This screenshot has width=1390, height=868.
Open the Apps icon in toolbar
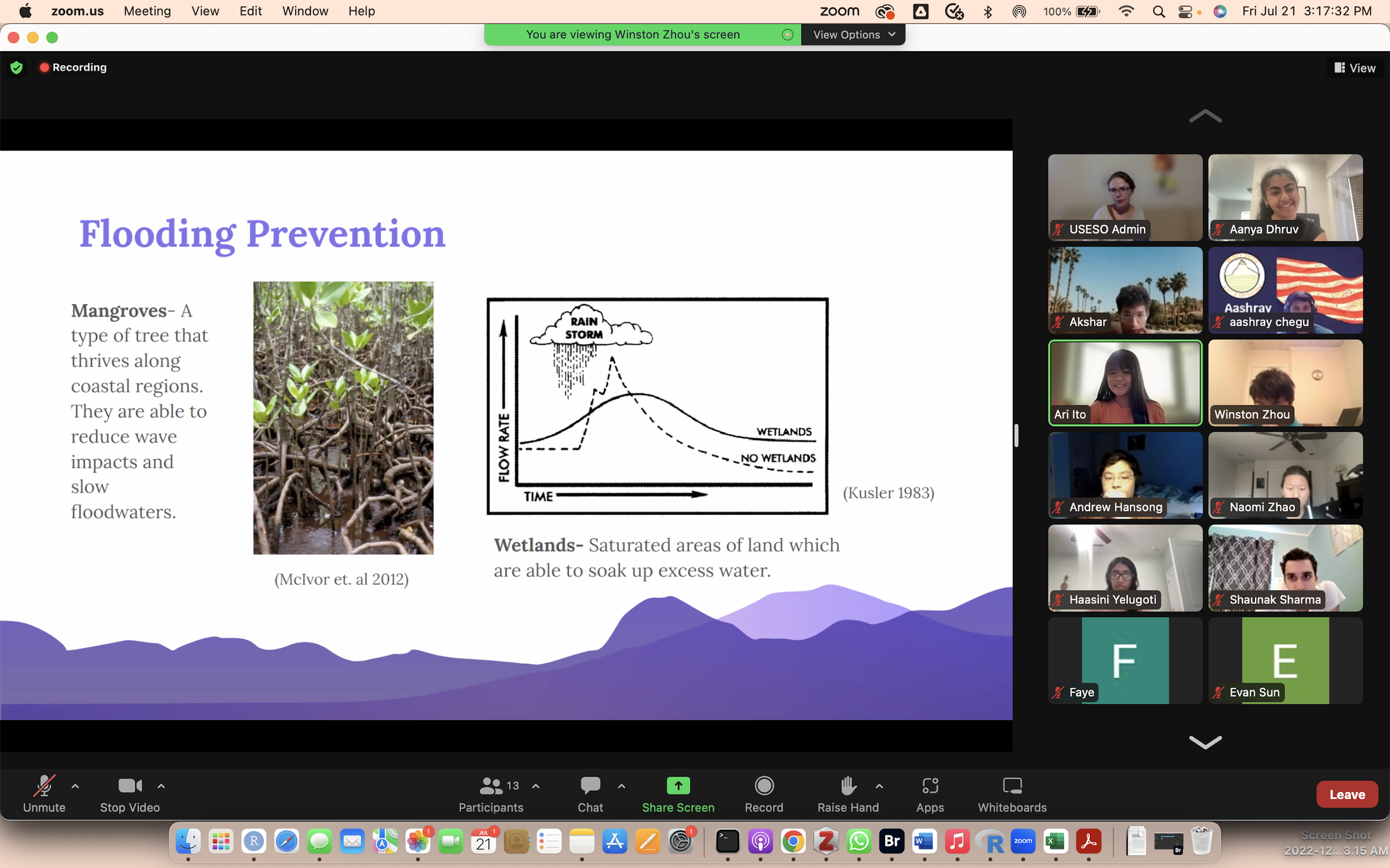pos(929,786)
